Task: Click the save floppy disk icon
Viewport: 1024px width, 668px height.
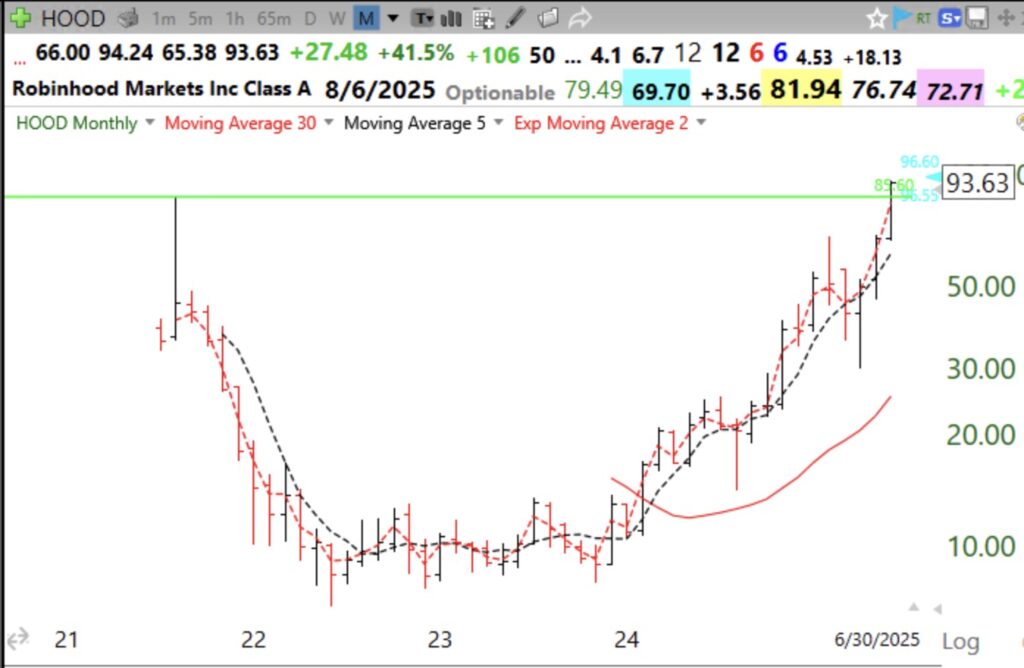Action: (x=977, y=18)
